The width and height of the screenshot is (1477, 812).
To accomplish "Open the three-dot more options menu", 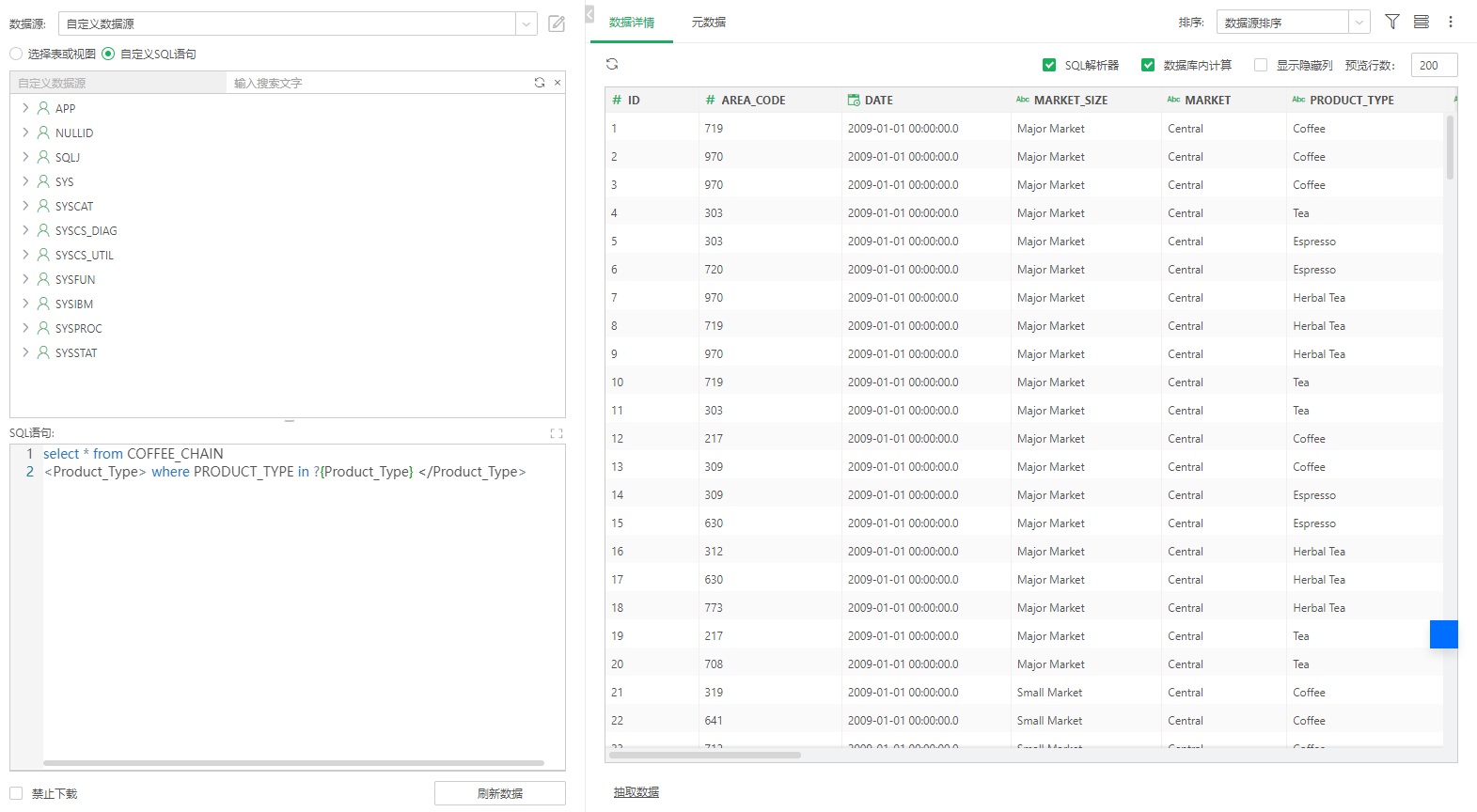I will coord(1451,22).
